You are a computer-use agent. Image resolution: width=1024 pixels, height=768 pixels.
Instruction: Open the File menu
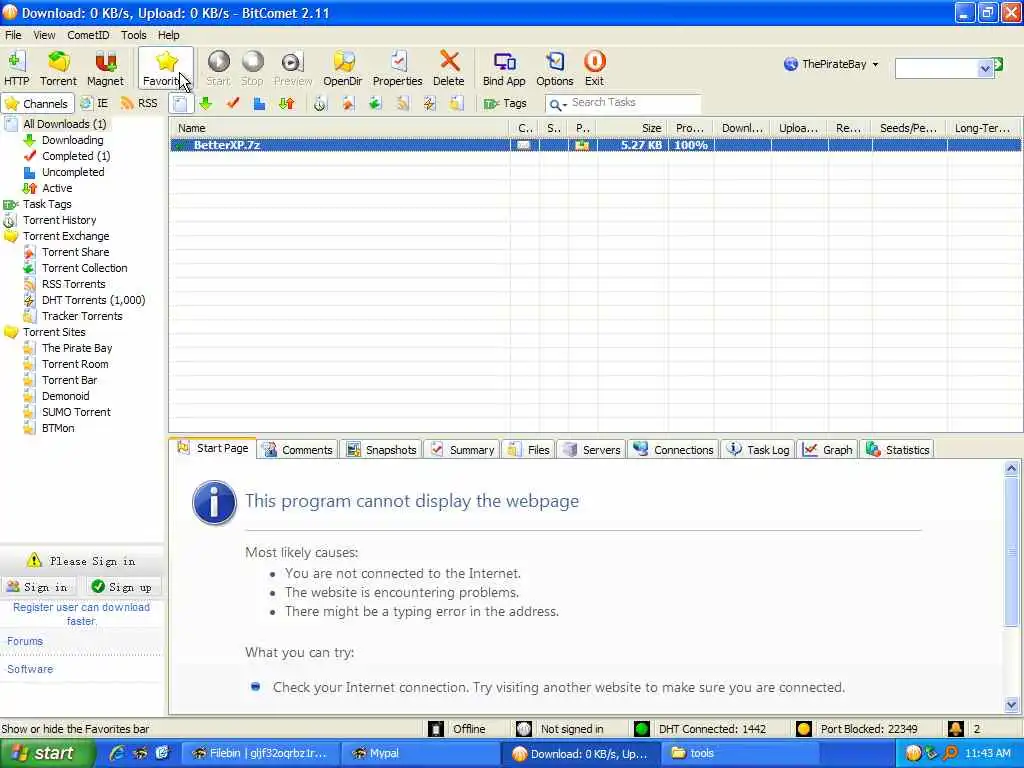pyautogui.click(x=13, y=35)
